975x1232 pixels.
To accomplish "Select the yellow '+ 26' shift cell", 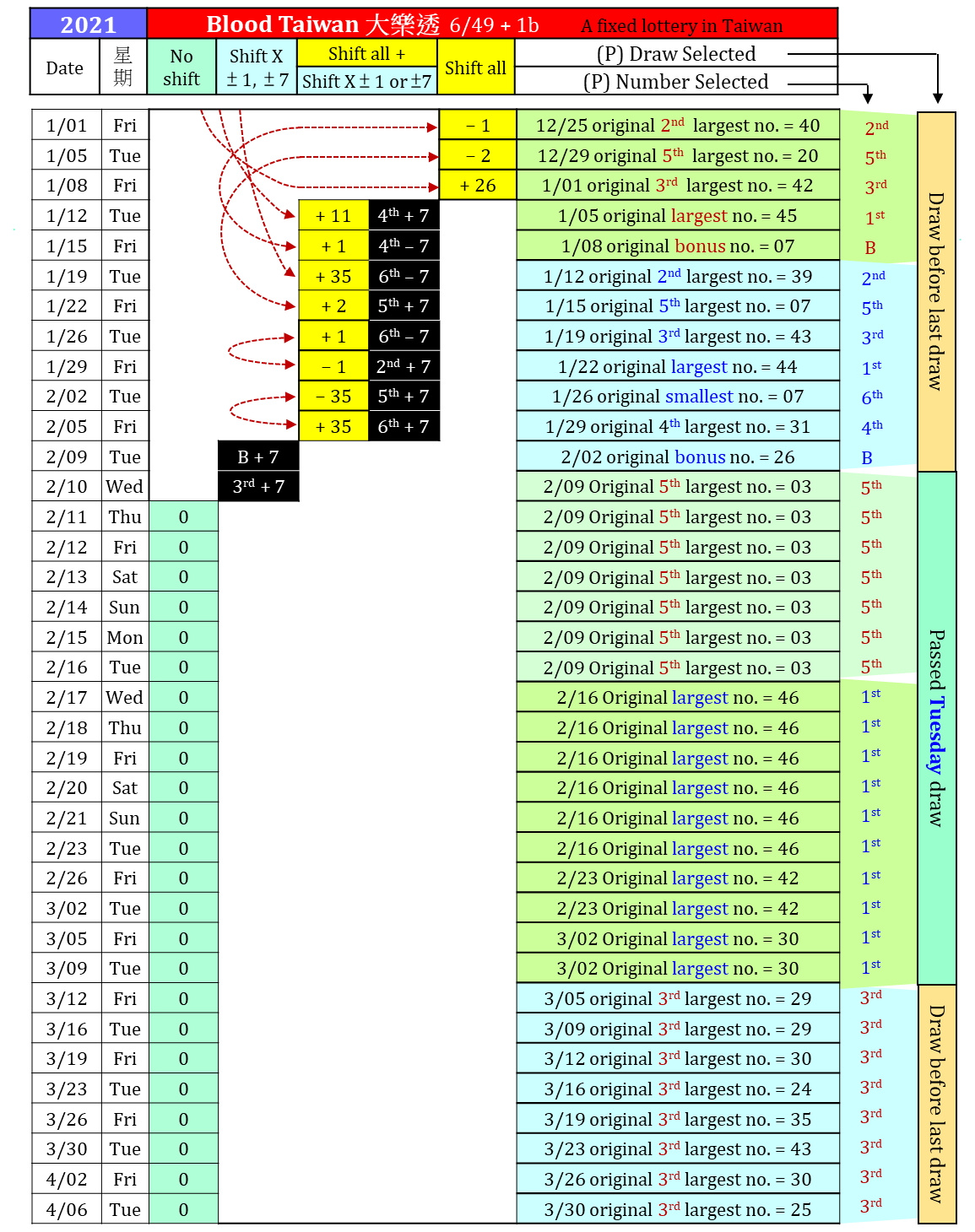I will (x=478, y=185).
